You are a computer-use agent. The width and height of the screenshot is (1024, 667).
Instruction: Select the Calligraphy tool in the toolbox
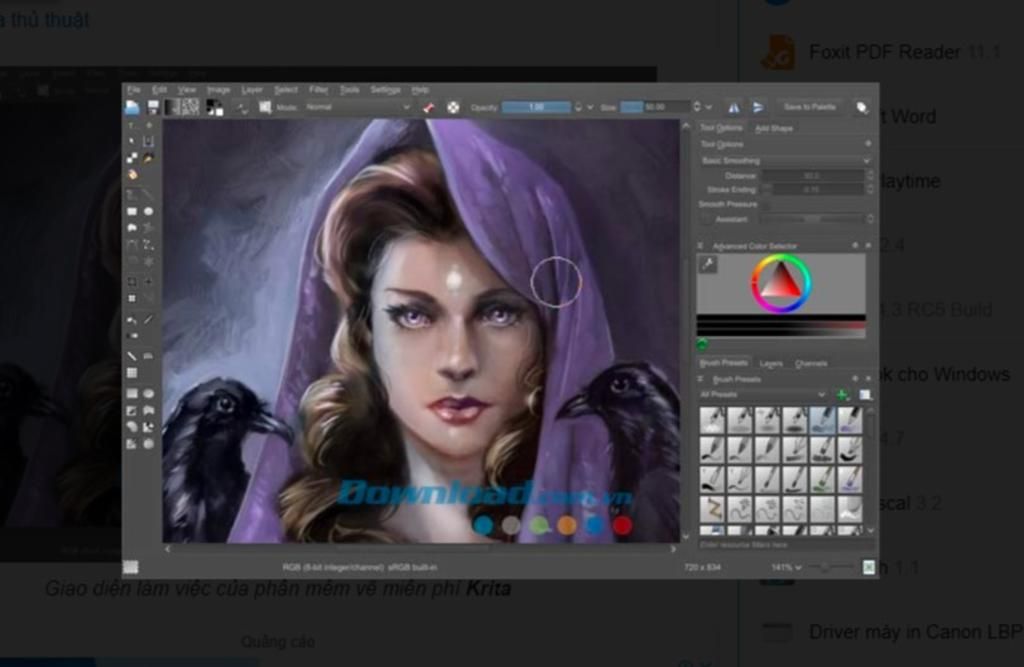(148, 158)
